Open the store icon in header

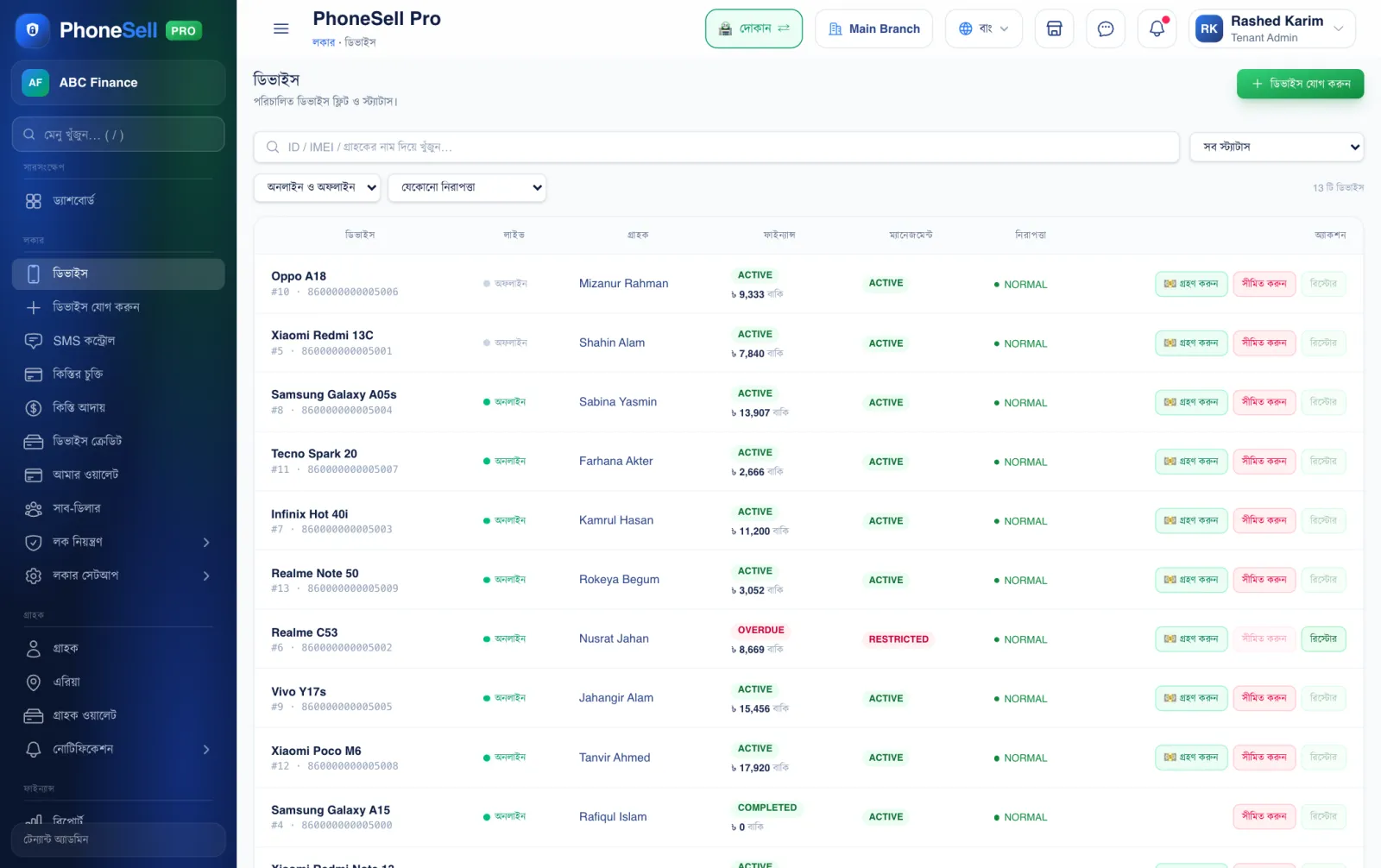coord(1054,28)
